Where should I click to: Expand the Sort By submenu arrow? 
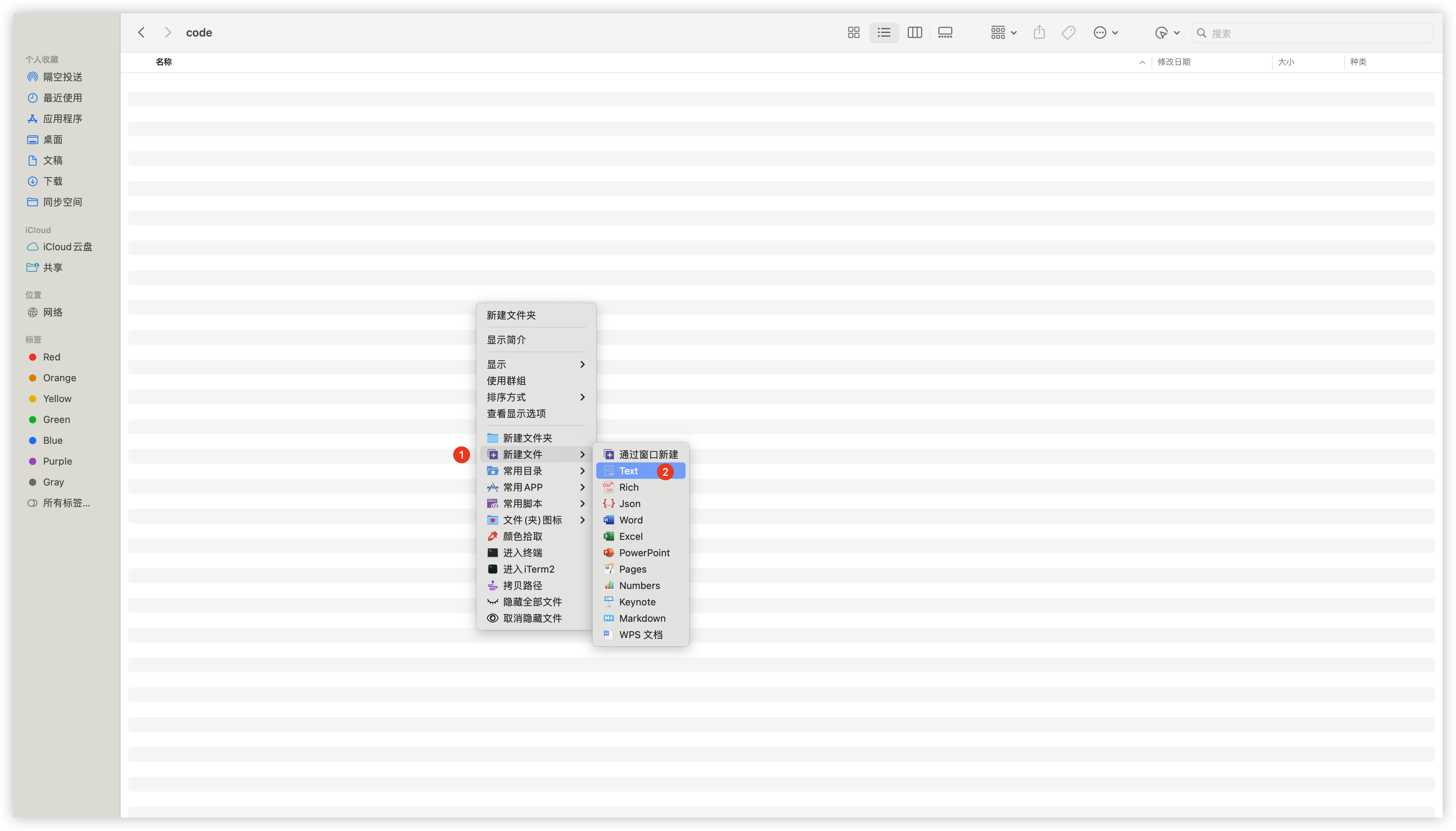(582, 397)
